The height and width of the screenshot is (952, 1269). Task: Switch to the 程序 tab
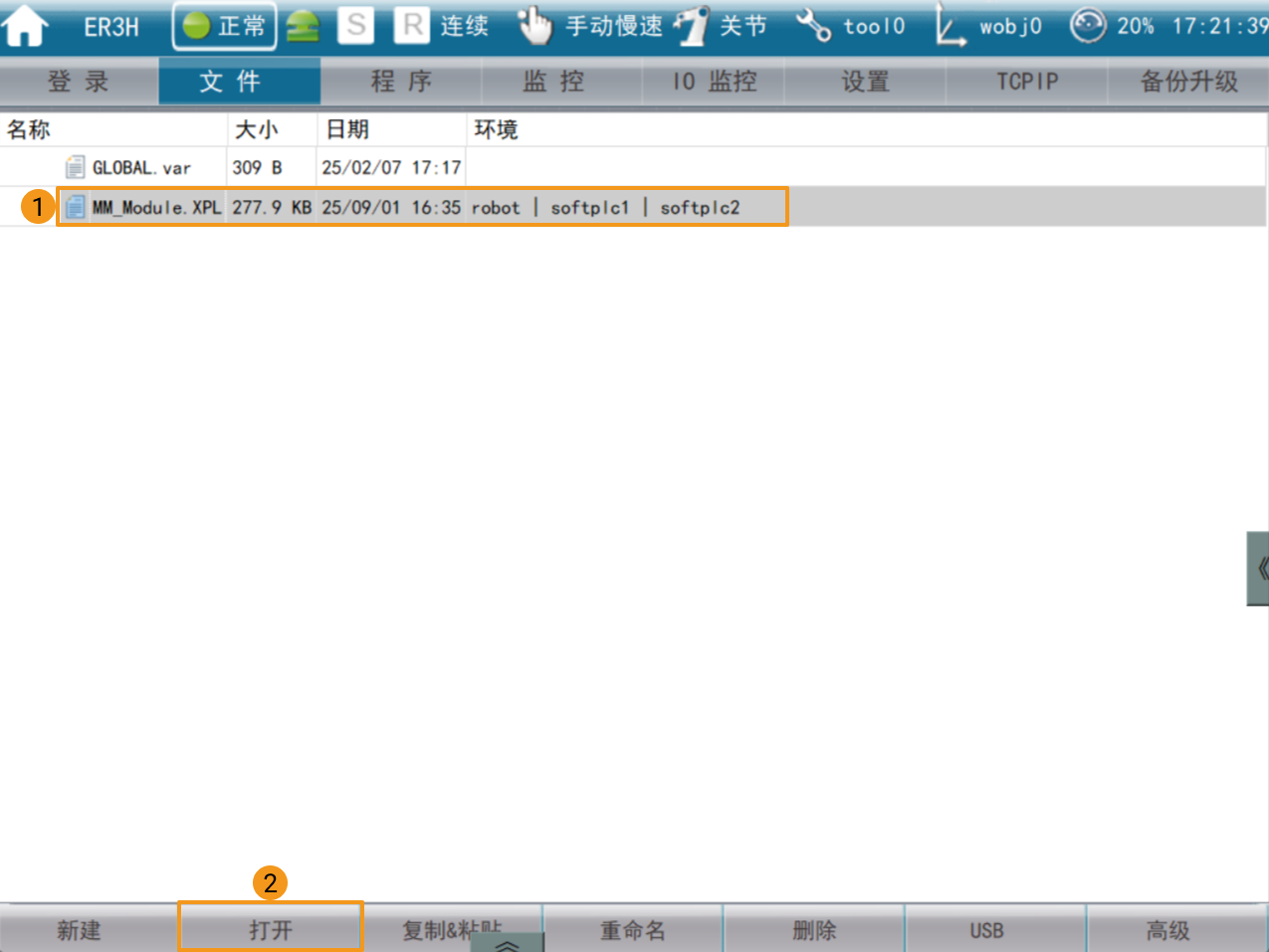[x=401, y=82]
